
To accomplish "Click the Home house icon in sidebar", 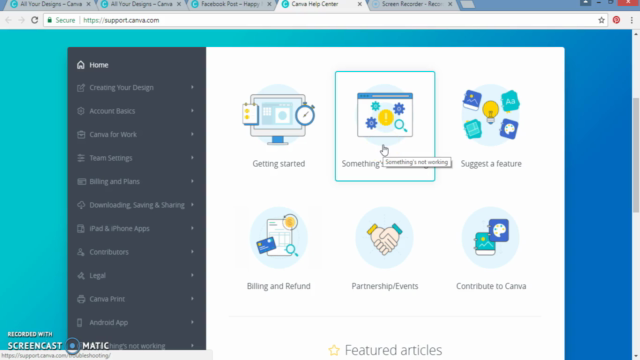I will point(80,65).
